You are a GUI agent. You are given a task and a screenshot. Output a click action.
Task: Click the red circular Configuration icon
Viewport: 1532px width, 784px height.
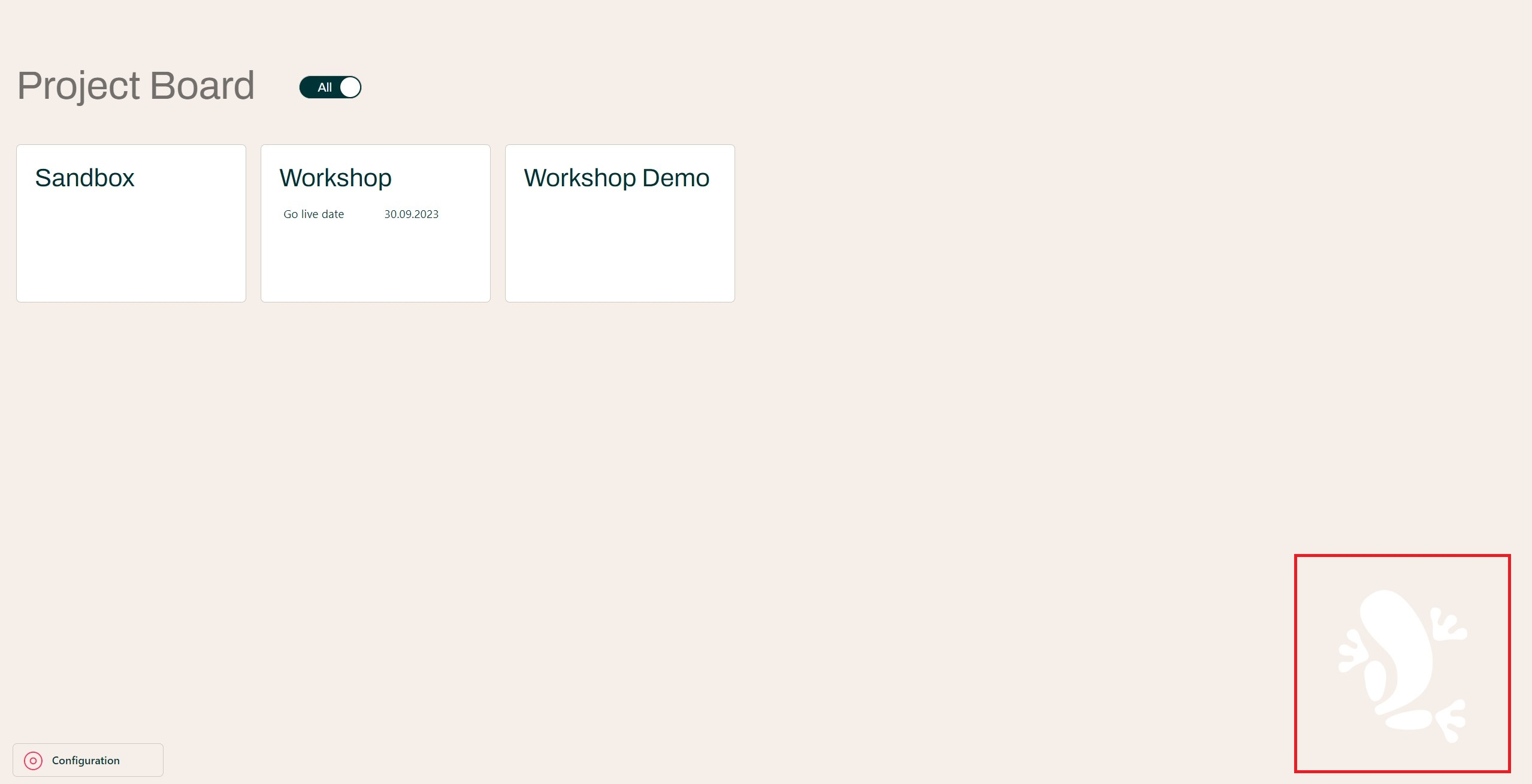click(33, 761)
